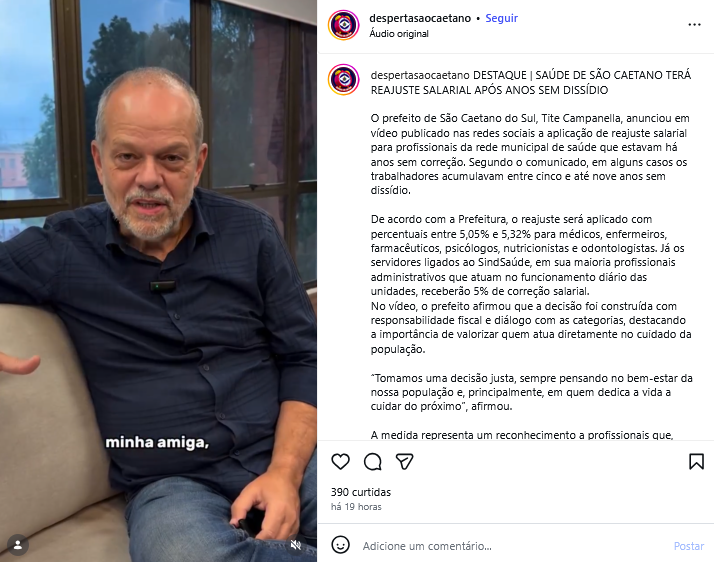Unmute the video using the speaker icon
The width and height of the screenshot is (714, 562).
click(296, 545)
